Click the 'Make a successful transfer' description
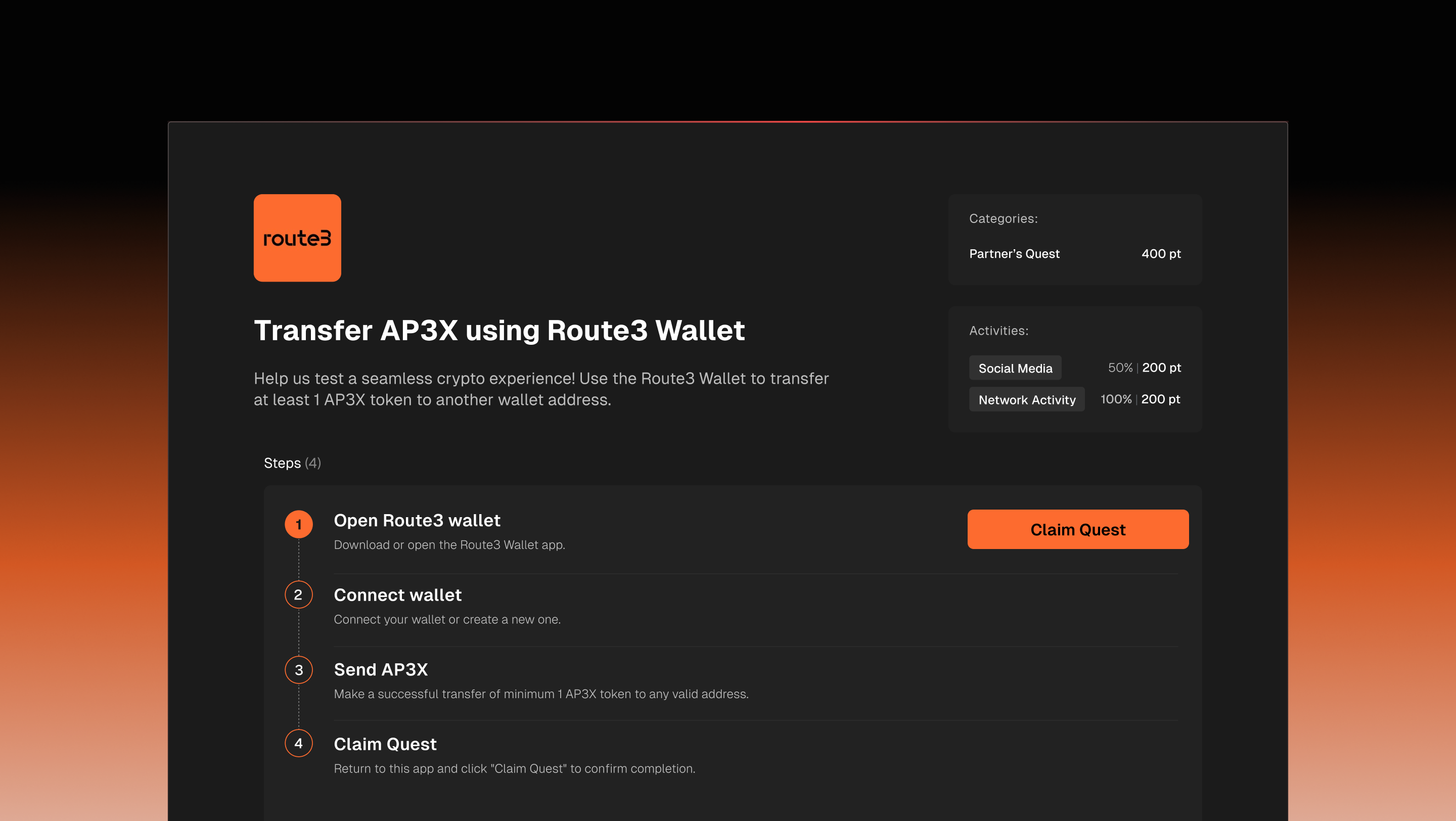The width and height of the screenshot is (1456, 821). (x=541, y=694)
